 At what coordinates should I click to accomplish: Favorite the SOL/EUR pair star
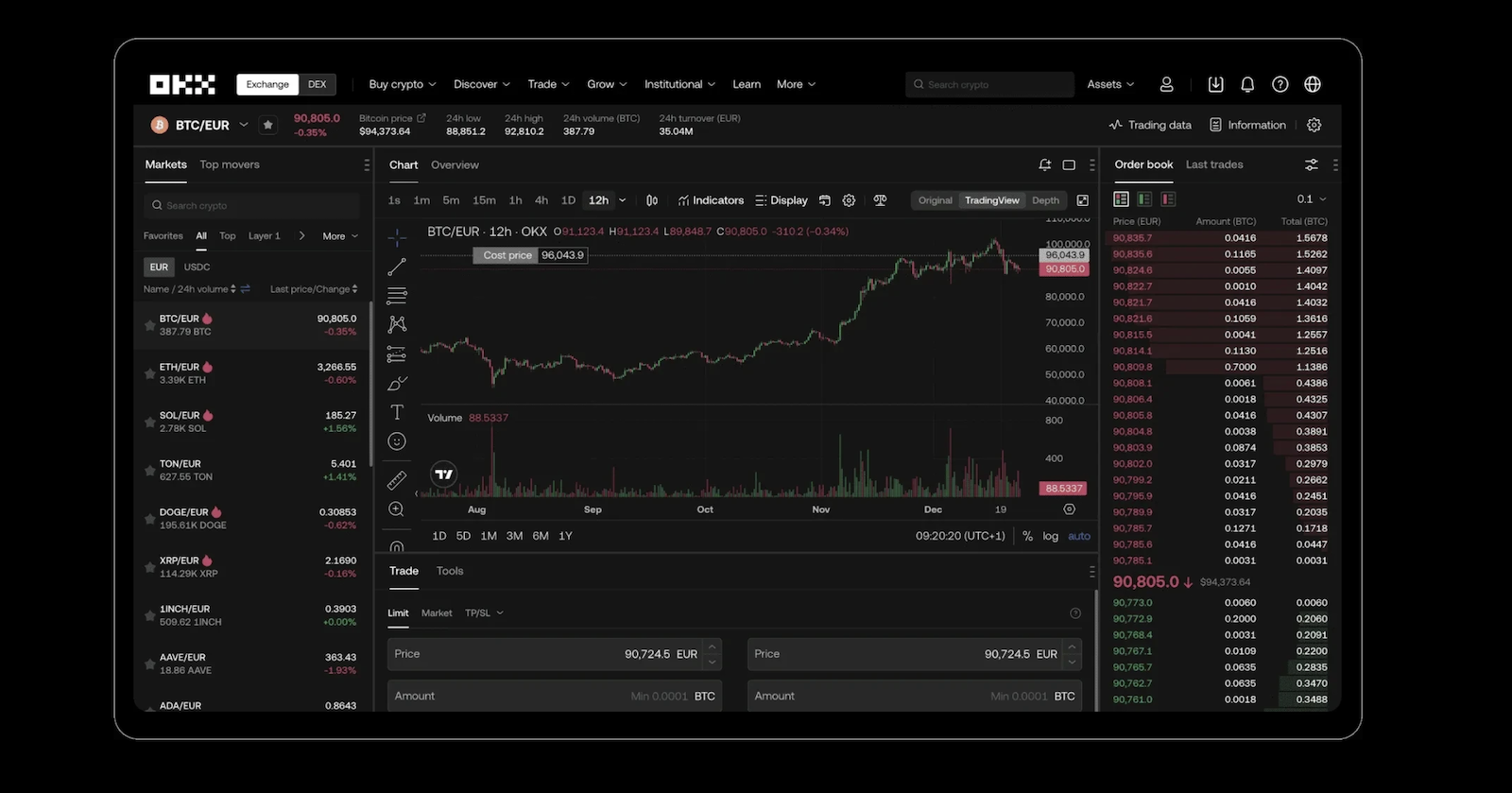pos(149,422)
